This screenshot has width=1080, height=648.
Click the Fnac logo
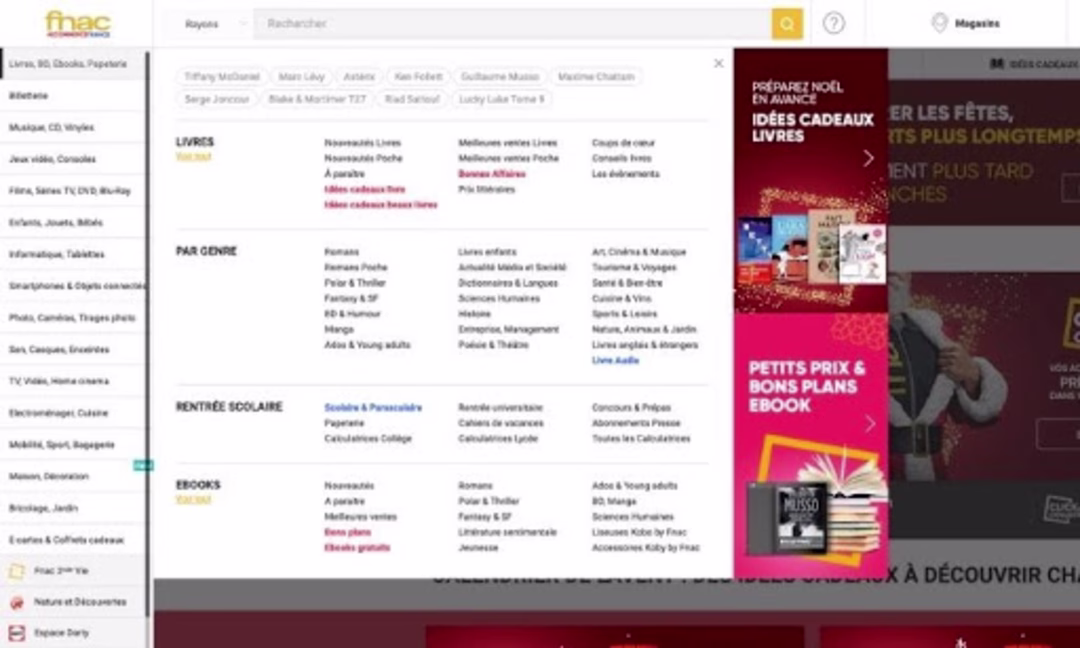click(77, 24)
